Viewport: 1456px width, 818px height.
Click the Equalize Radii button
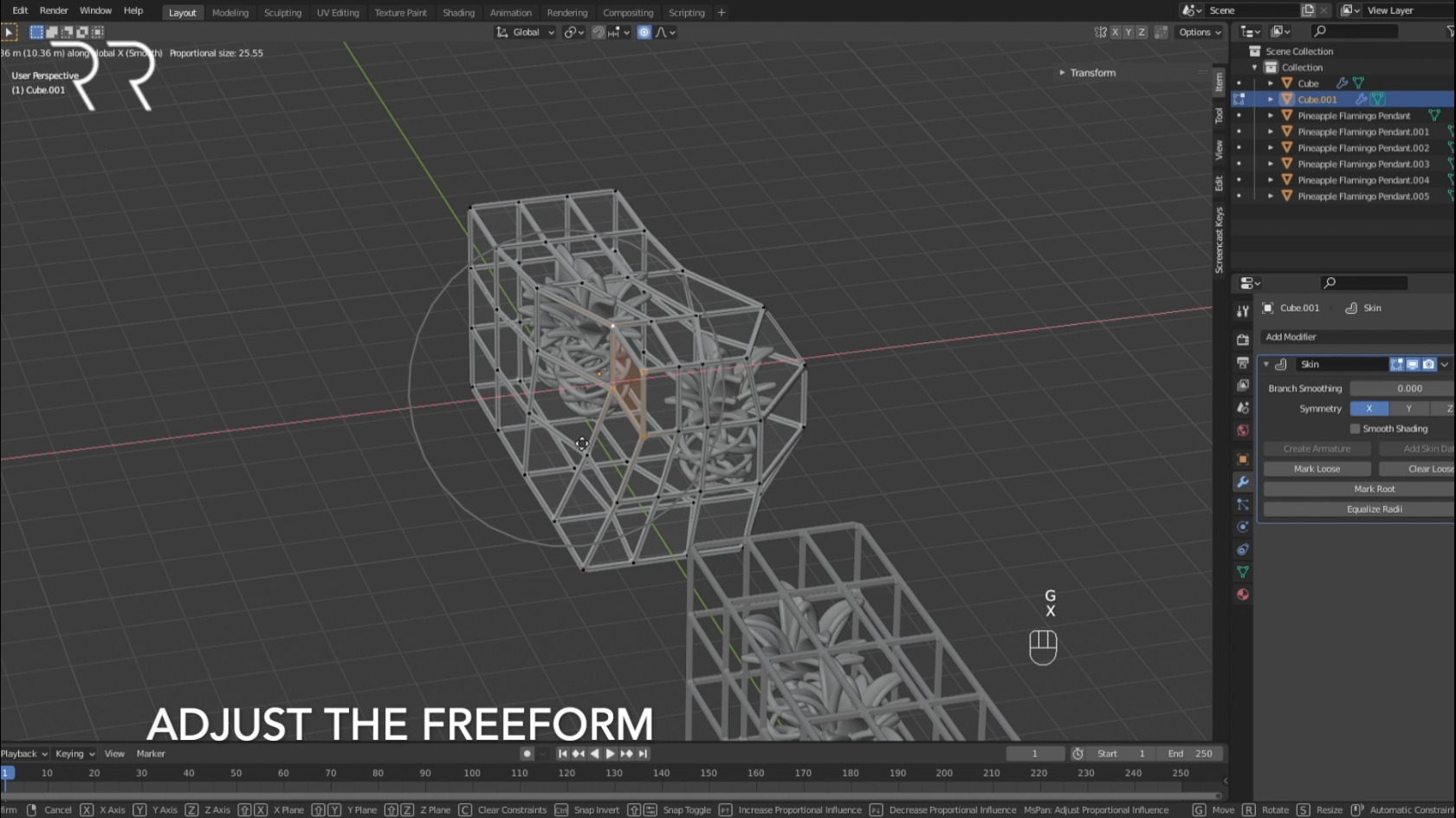(x=1375, y=509)
